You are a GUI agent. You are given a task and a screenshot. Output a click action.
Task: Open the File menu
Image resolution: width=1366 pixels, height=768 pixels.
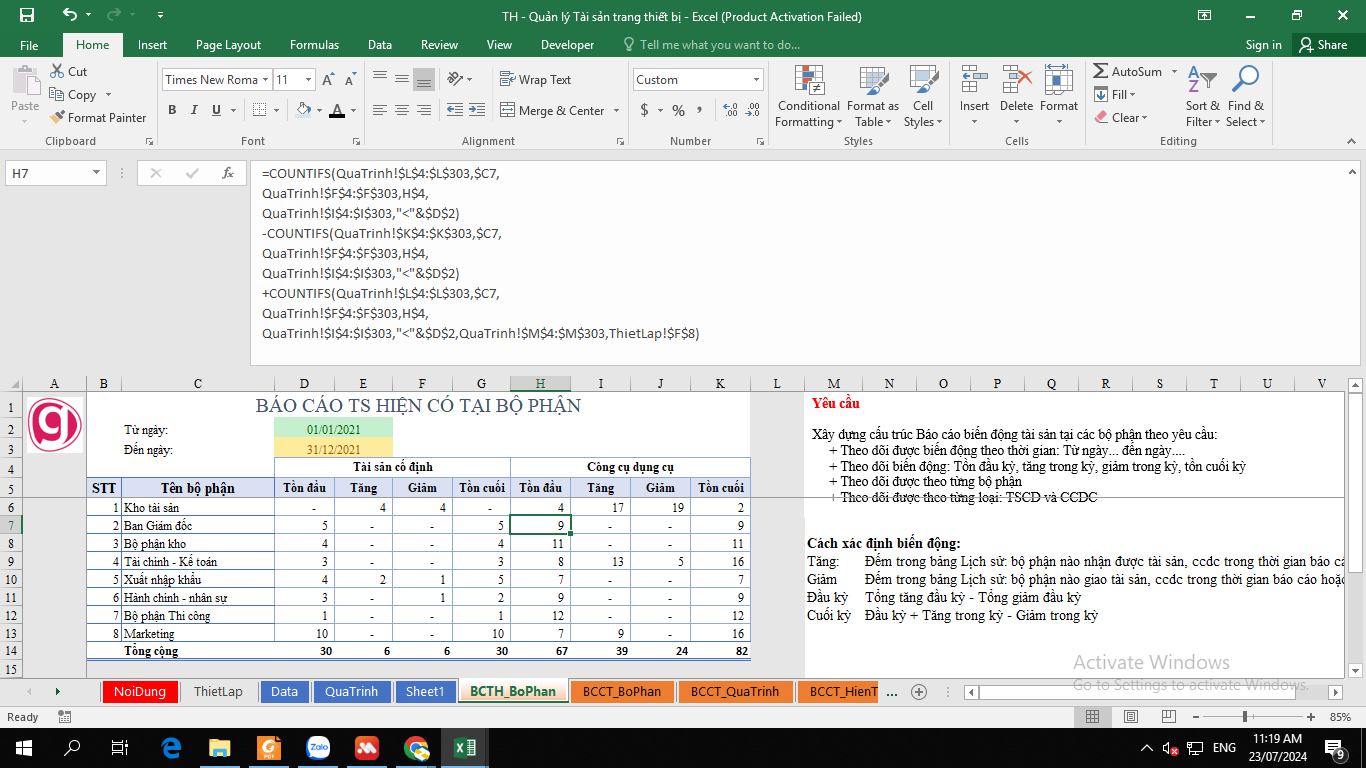coord(29,45)
